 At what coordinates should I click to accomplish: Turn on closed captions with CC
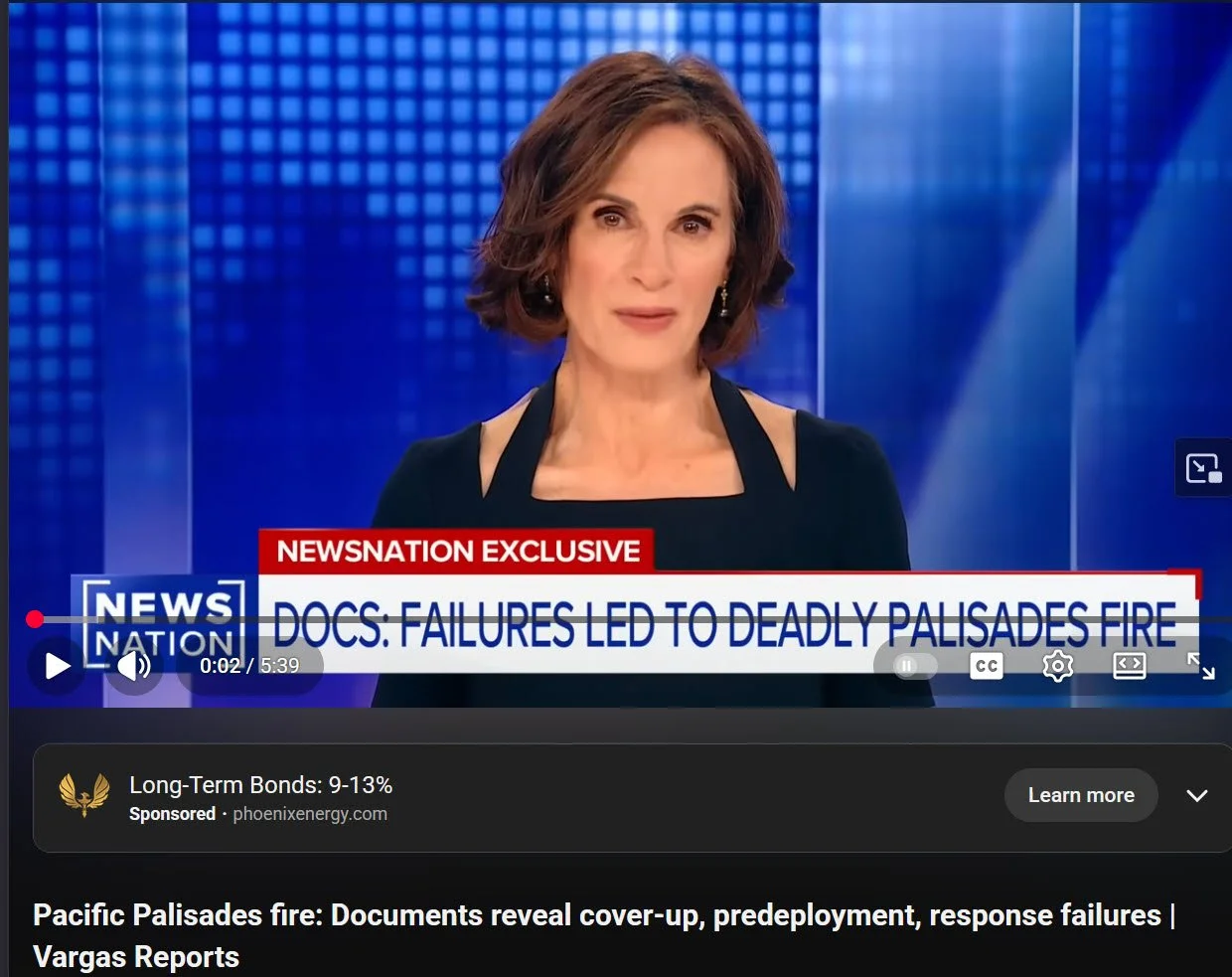coord(986,666)
